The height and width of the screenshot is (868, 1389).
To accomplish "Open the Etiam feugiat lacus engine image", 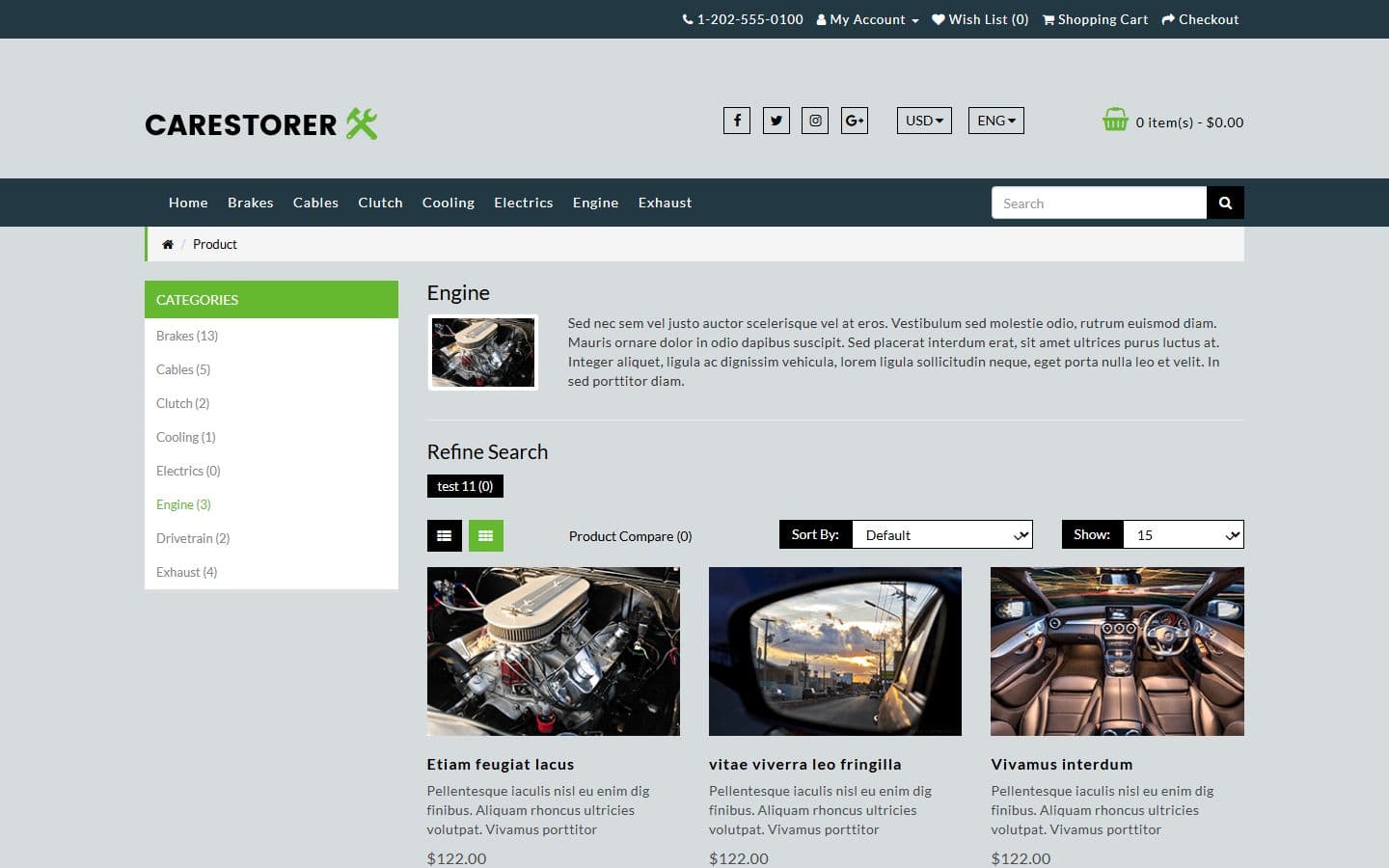I will click(x=554, y=651).
